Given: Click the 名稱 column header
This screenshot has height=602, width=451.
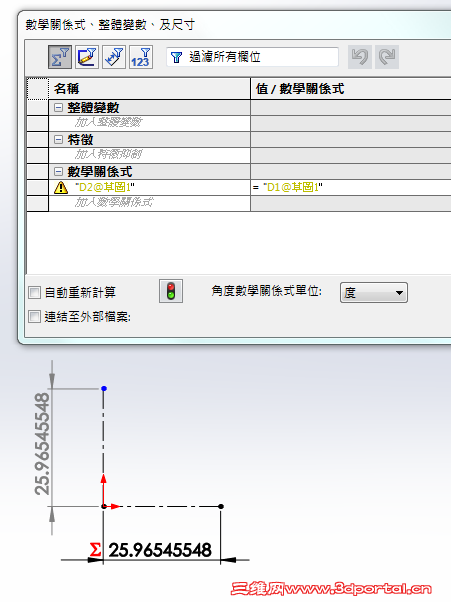Looking at the screenshot, I should point(149,89).
